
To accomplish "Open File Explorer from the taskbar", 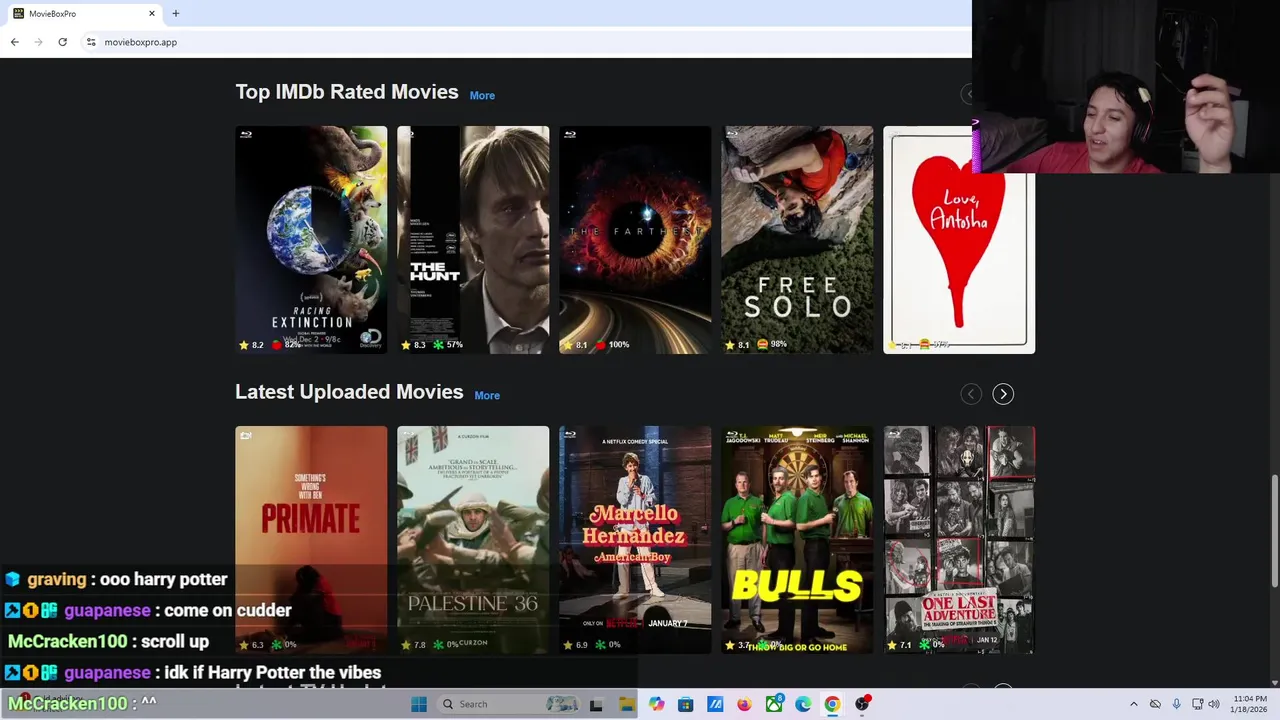I will (x=626, y=704).
